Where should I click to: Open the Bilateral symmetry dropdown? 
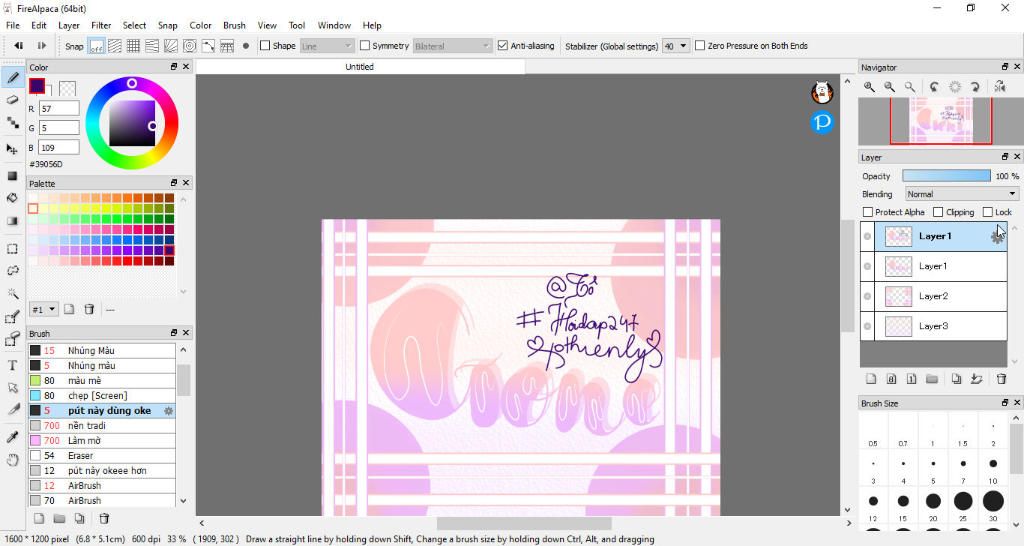pos(451,46)
